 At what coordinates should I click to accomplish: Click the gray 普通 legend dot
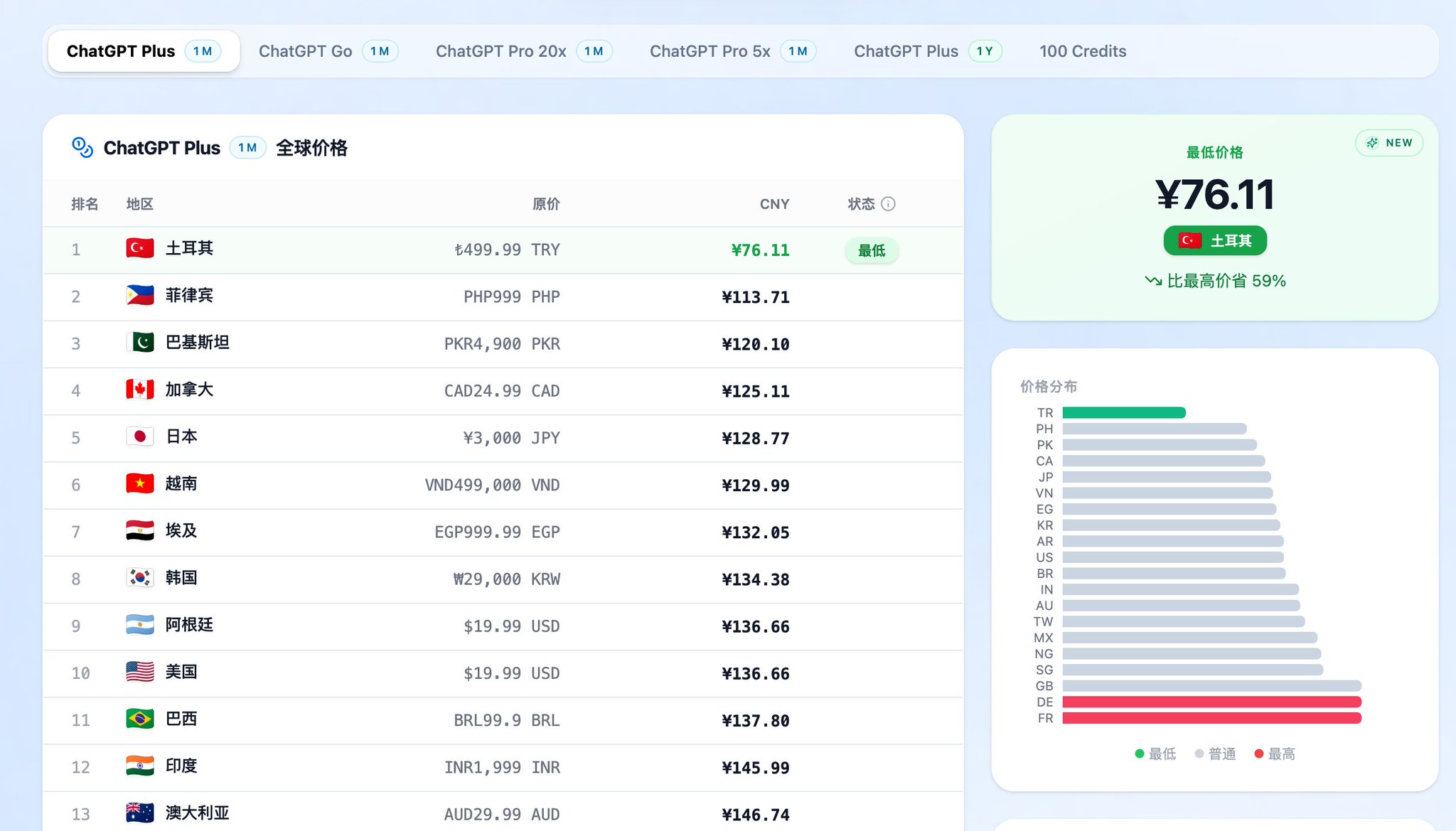(x=1199, y=754)
